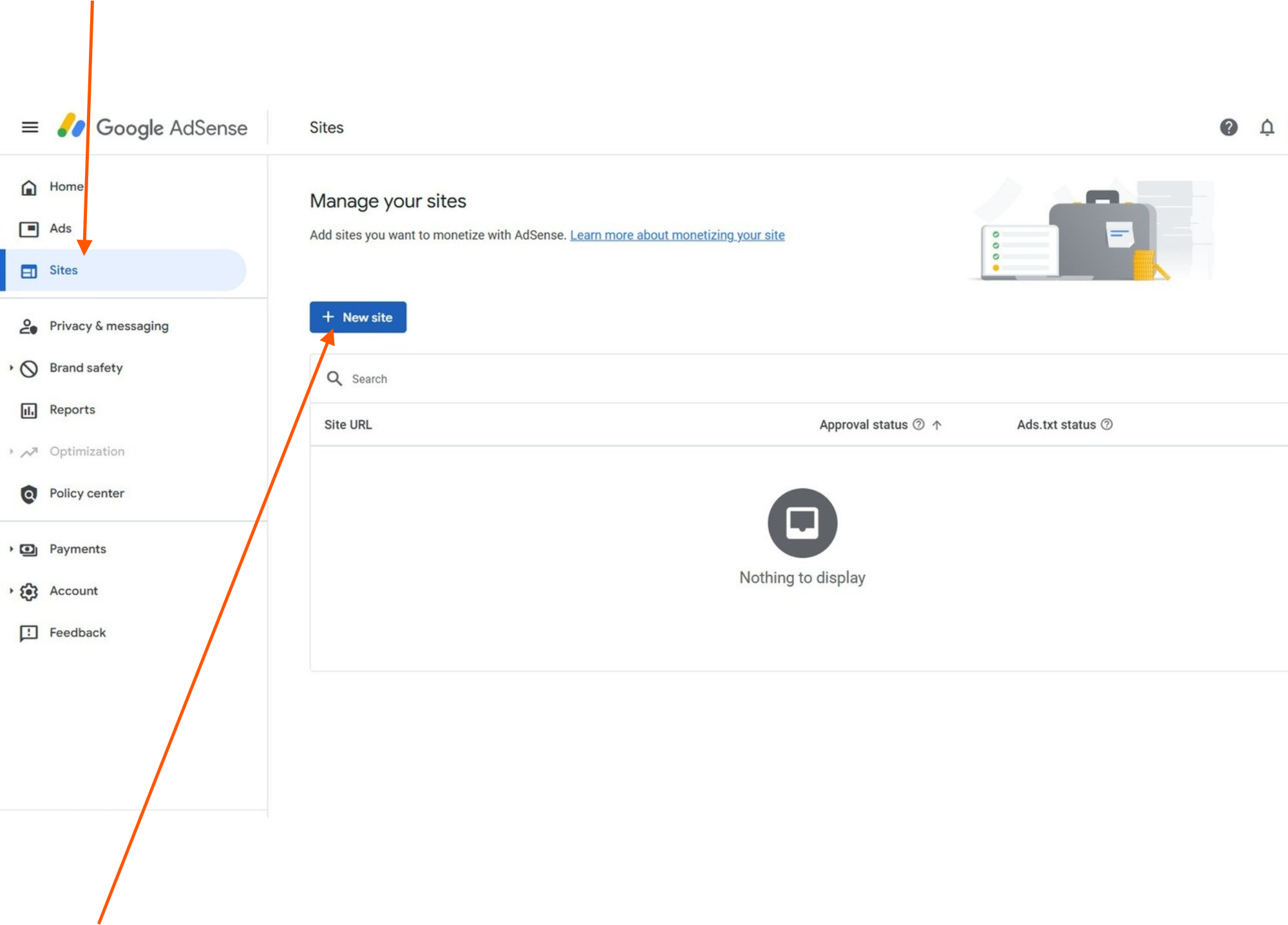Expand the Payments submenu arrow
1288x925 pixels.
pos(11,549)
